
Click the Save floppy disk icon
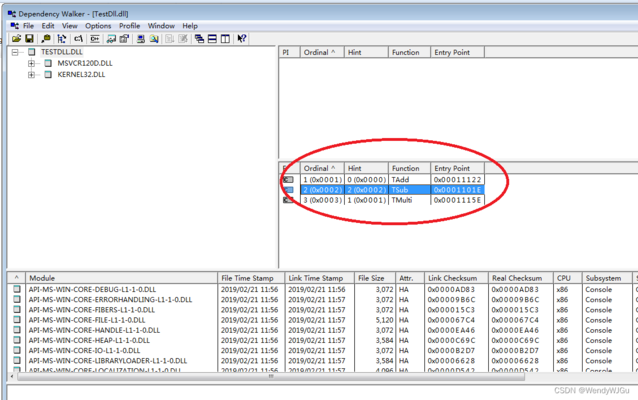pos(30,39)
